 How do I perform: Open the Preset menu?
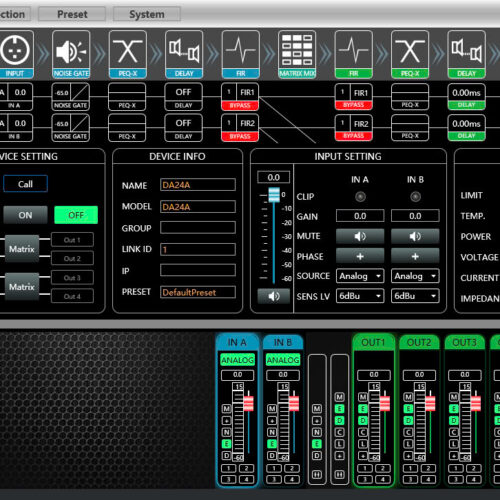(x=72, y=14)
